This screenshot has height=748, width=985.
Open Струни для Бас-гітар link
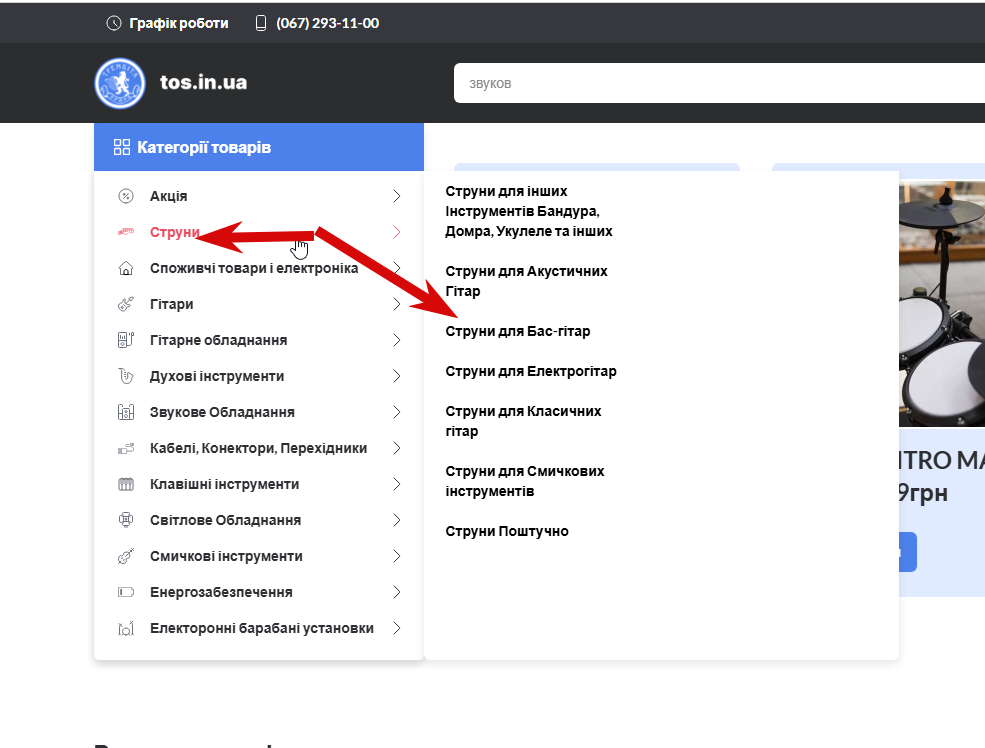tap(518, 331)
